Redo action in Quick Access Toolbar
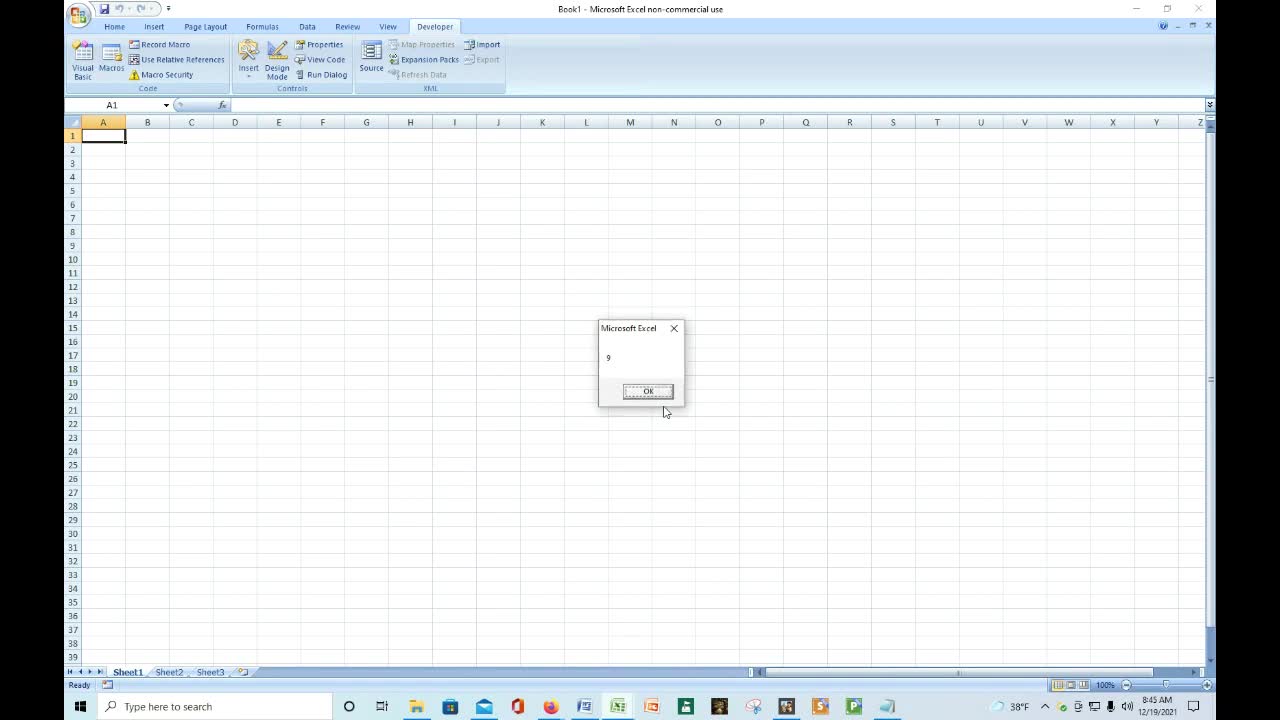Image resolution: width=1280 pixels, height=720 pixels. click(x=141, y=9)
